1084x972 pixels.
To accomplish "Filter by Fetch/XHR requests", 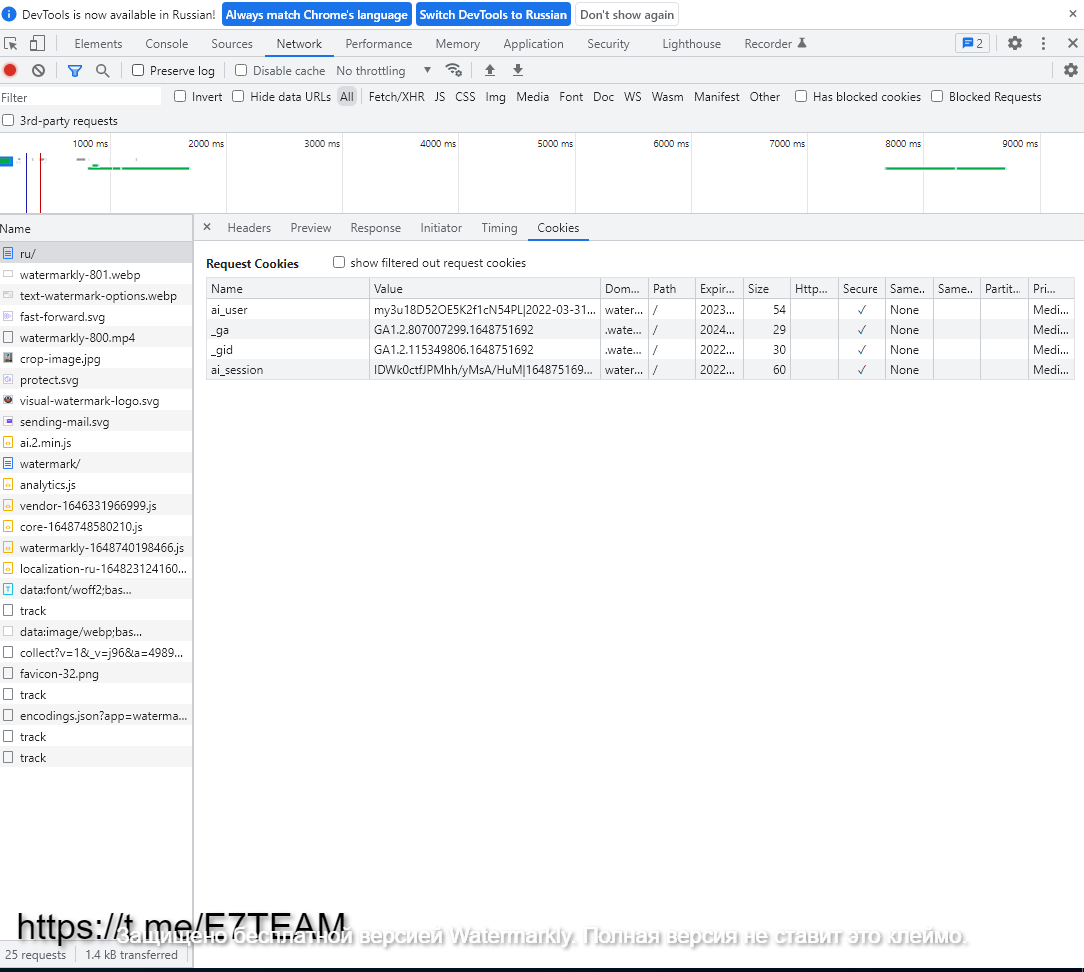I will [397, 97].
